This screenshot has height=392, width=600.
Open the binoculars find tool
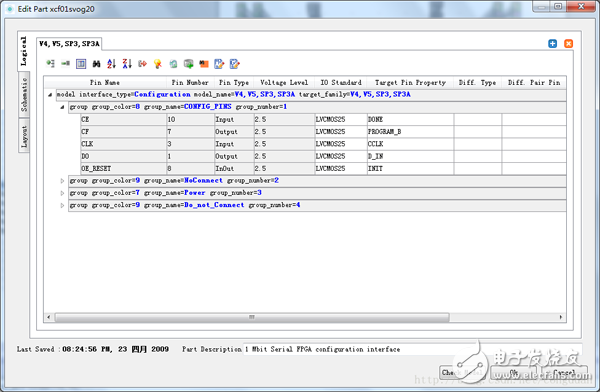(96, 64)
